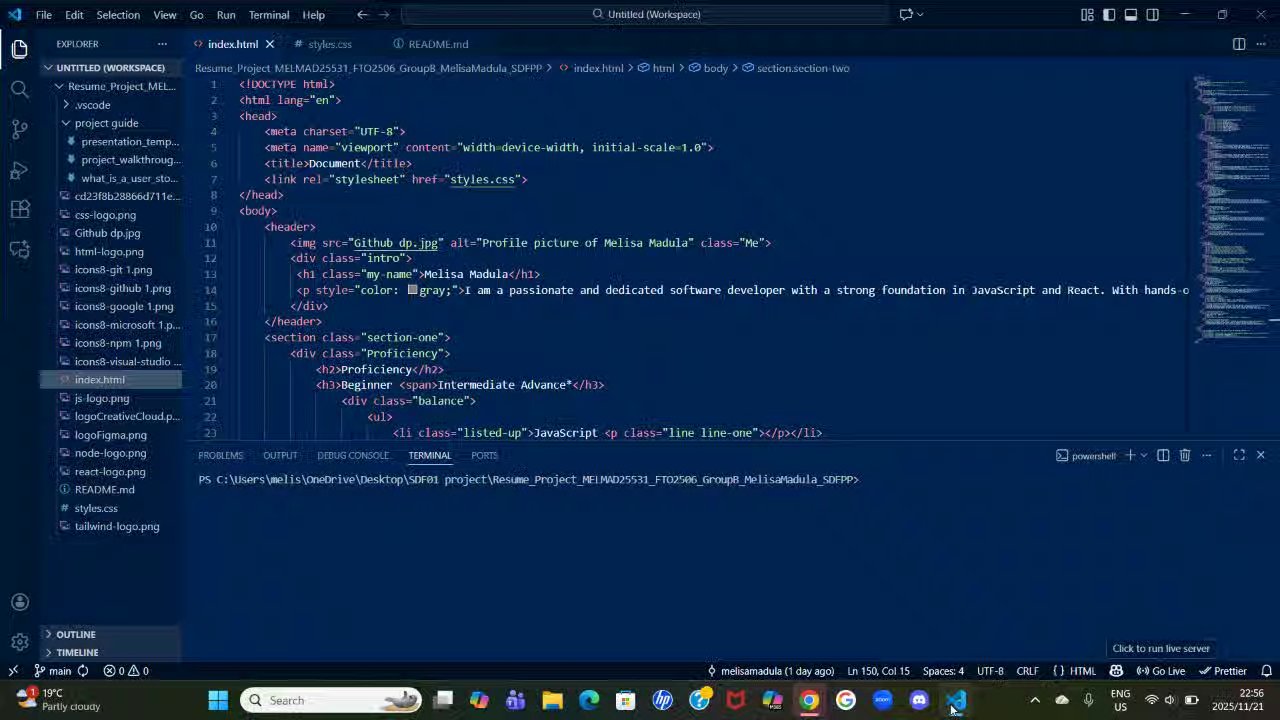1280x720 pixels.
Task: Collapse the project guide folder
Action: pos(106,123)
